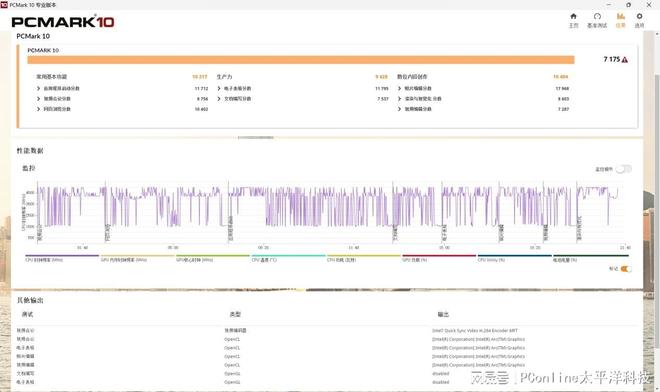Image resolution: width=660 pixels, height=392 pixels.
Task: Toggle dark battery level legend
Action: point(591,258)
